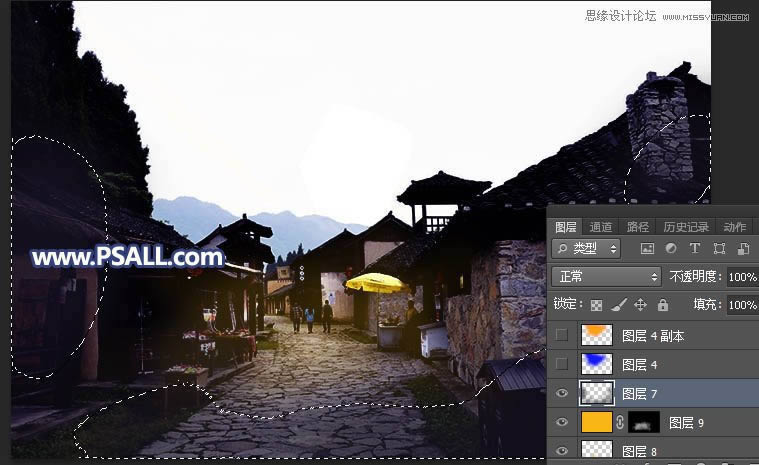Show the 图层 4 layer

(x=562, y=364)
